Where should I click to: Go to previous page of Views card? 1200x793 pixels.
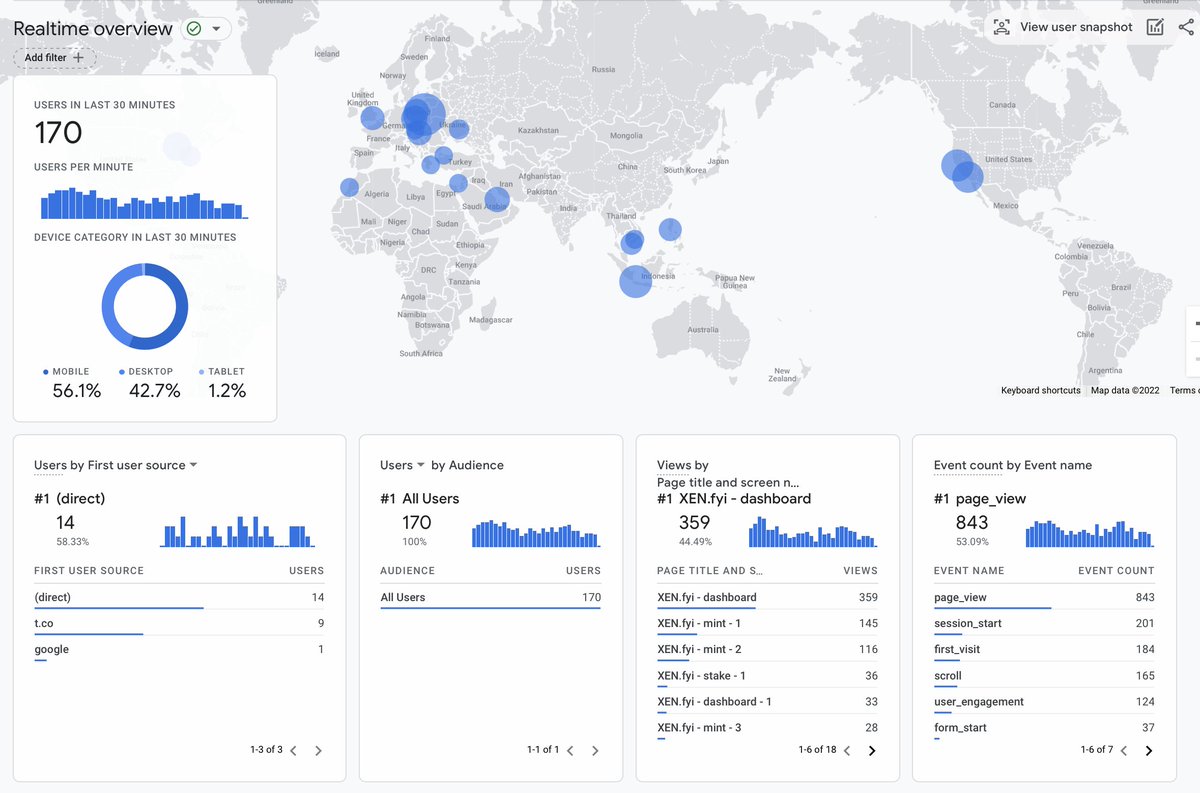(x=847, y=750)
